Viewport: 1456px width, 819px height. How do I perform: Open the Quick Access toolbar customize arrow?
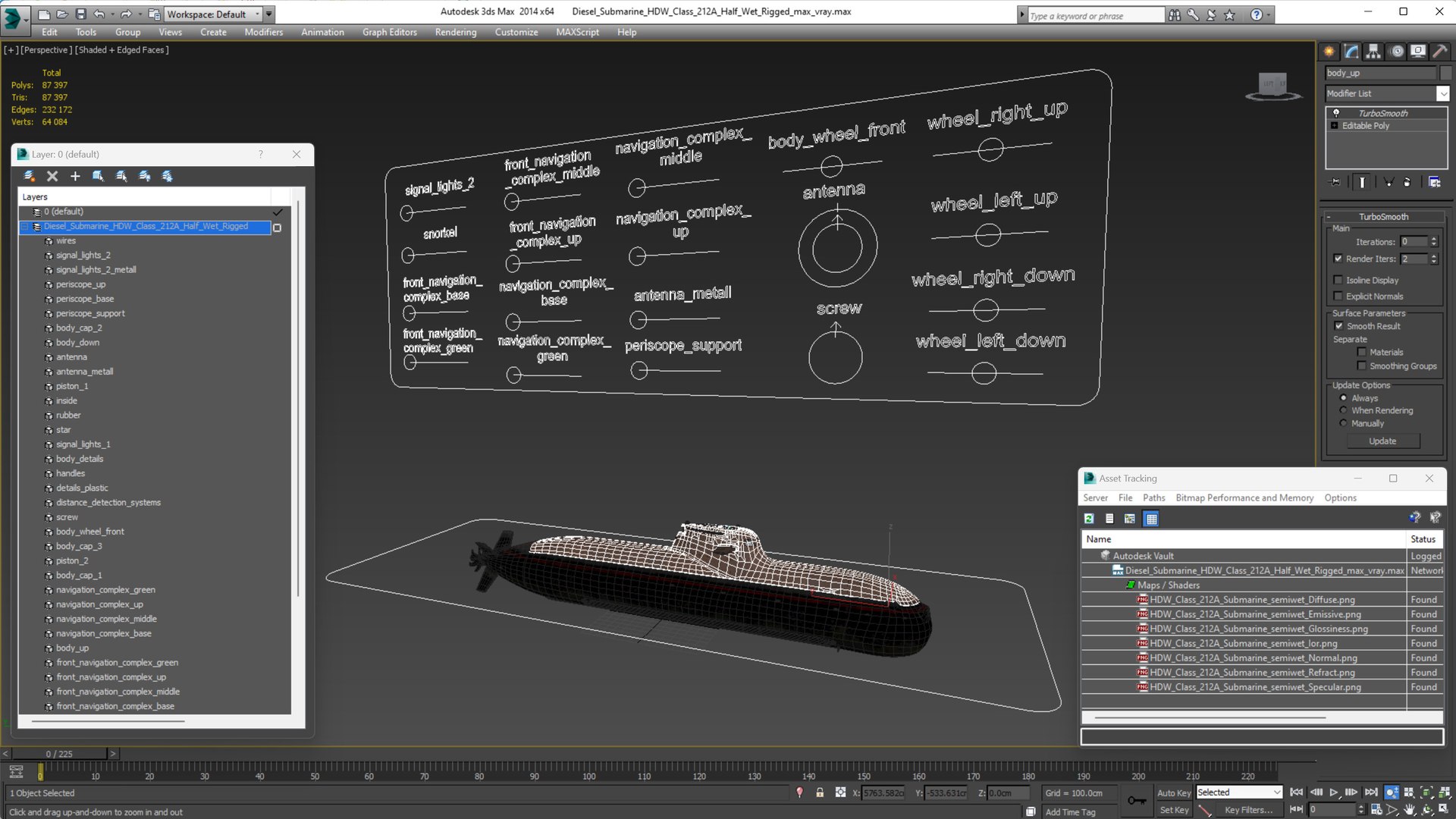pyautogui.click(x=269, y=14)
